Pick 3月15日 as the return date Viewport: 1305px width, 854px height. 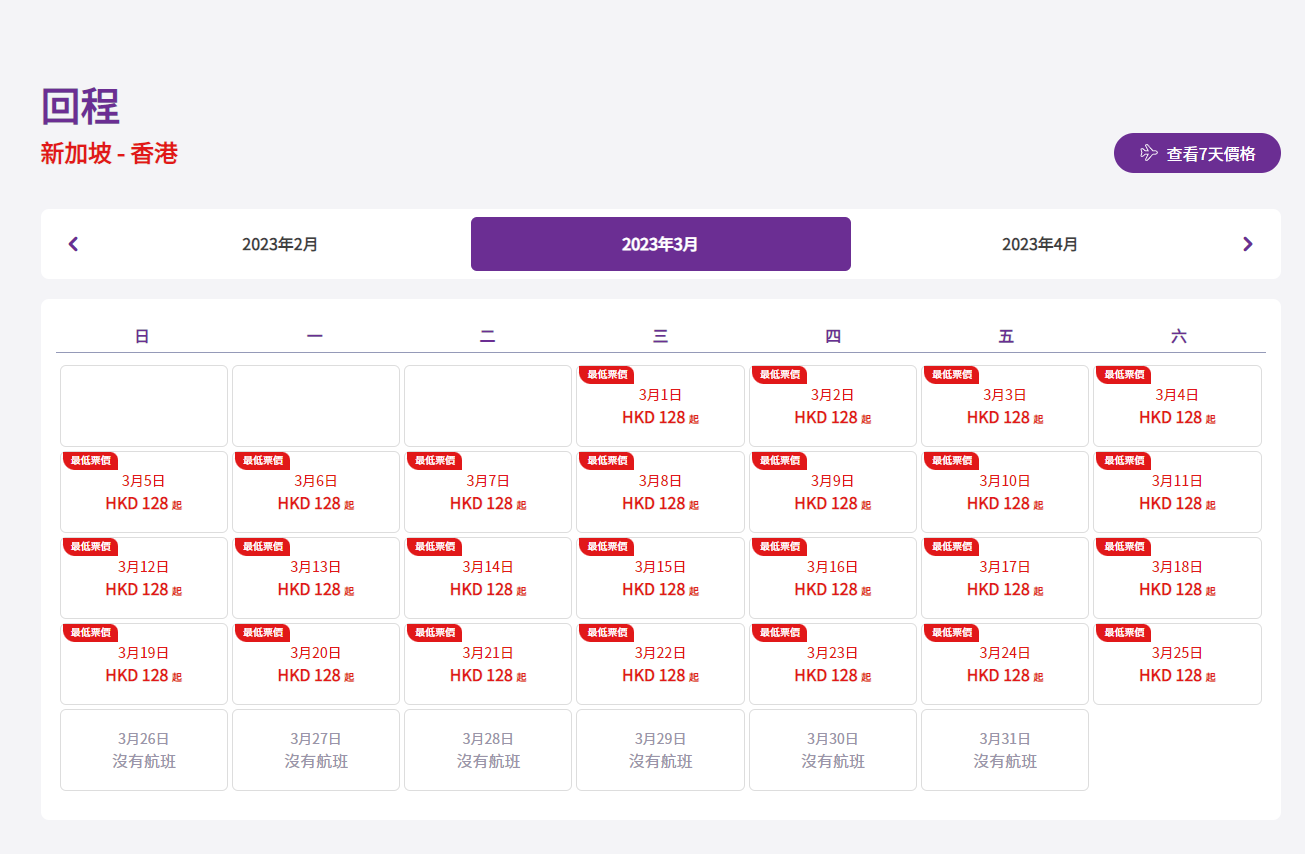660,579
